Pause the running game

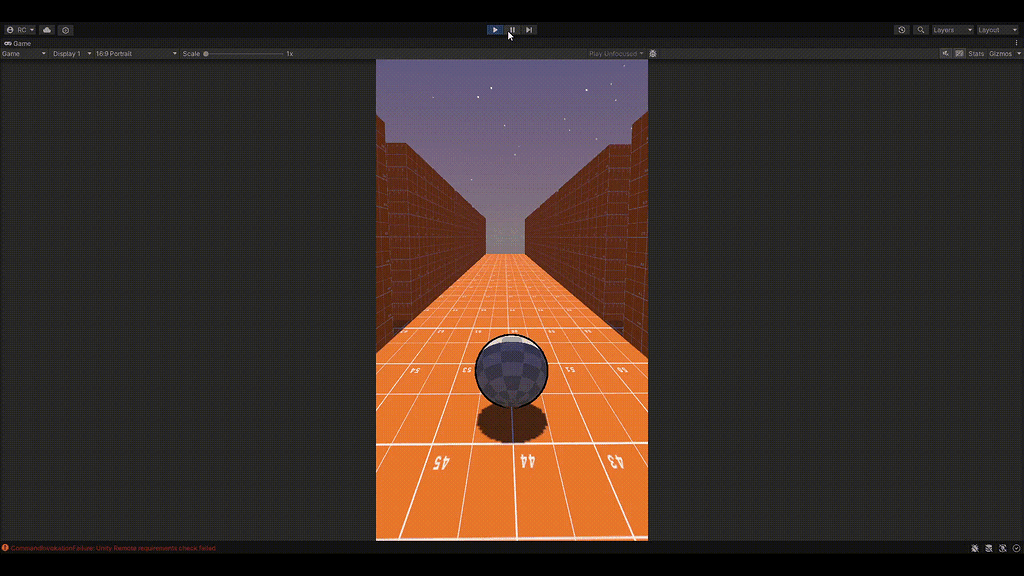[x=512, y=29]
